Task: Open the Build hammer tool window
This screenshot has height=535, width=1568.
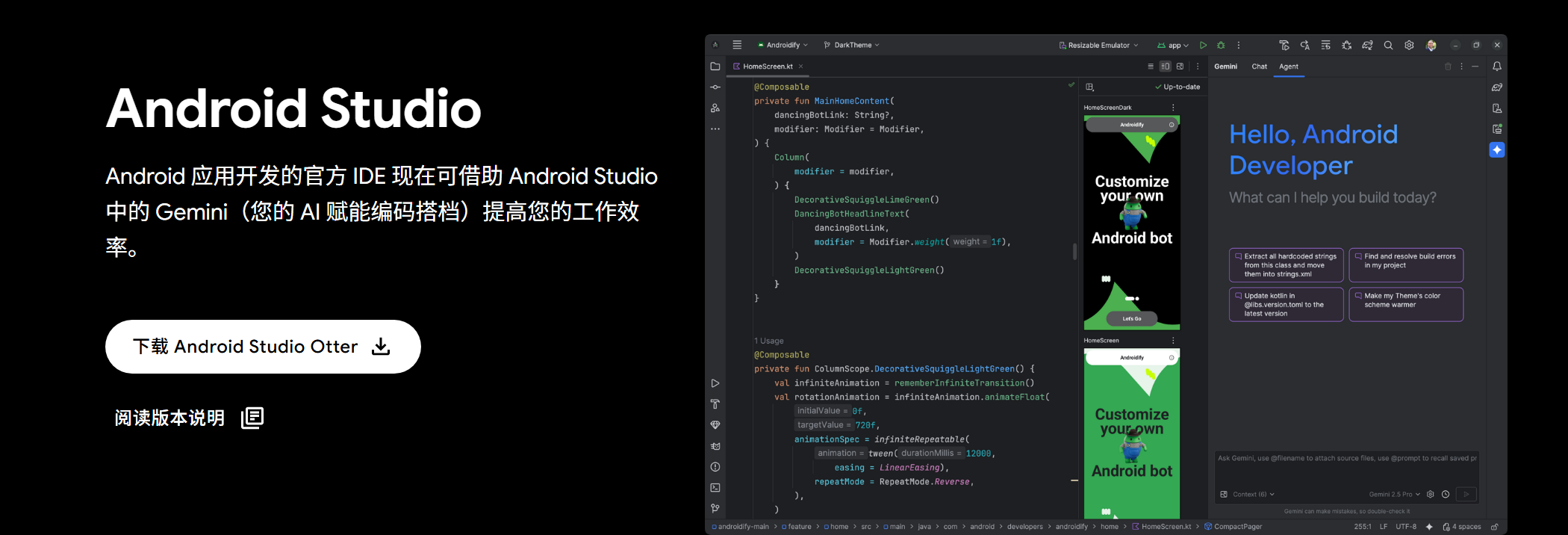Action: click(715, 404)
